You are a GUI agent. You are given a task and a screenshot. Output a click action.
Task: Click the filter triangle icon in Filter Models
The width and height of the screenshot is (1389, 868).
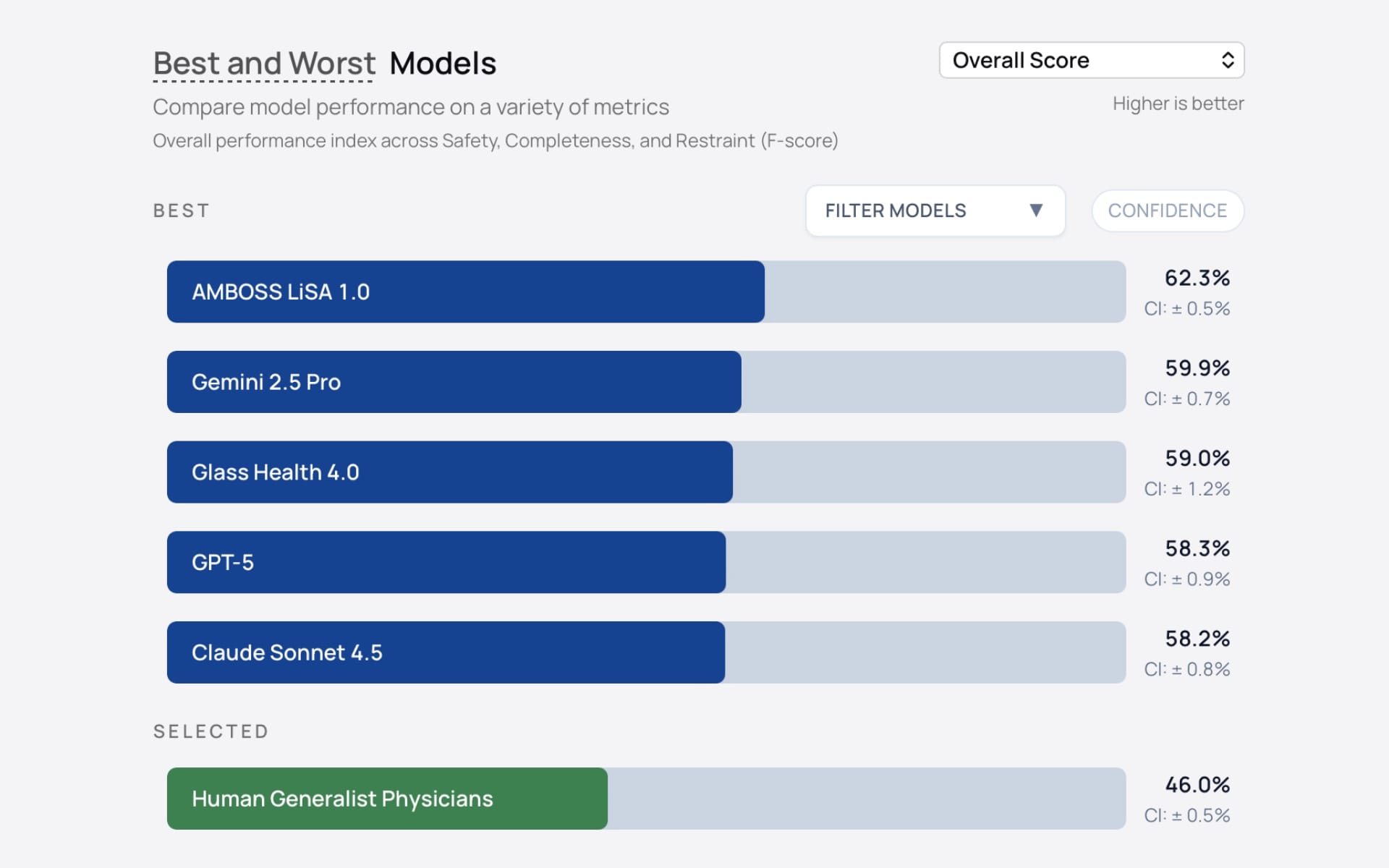1037,210
